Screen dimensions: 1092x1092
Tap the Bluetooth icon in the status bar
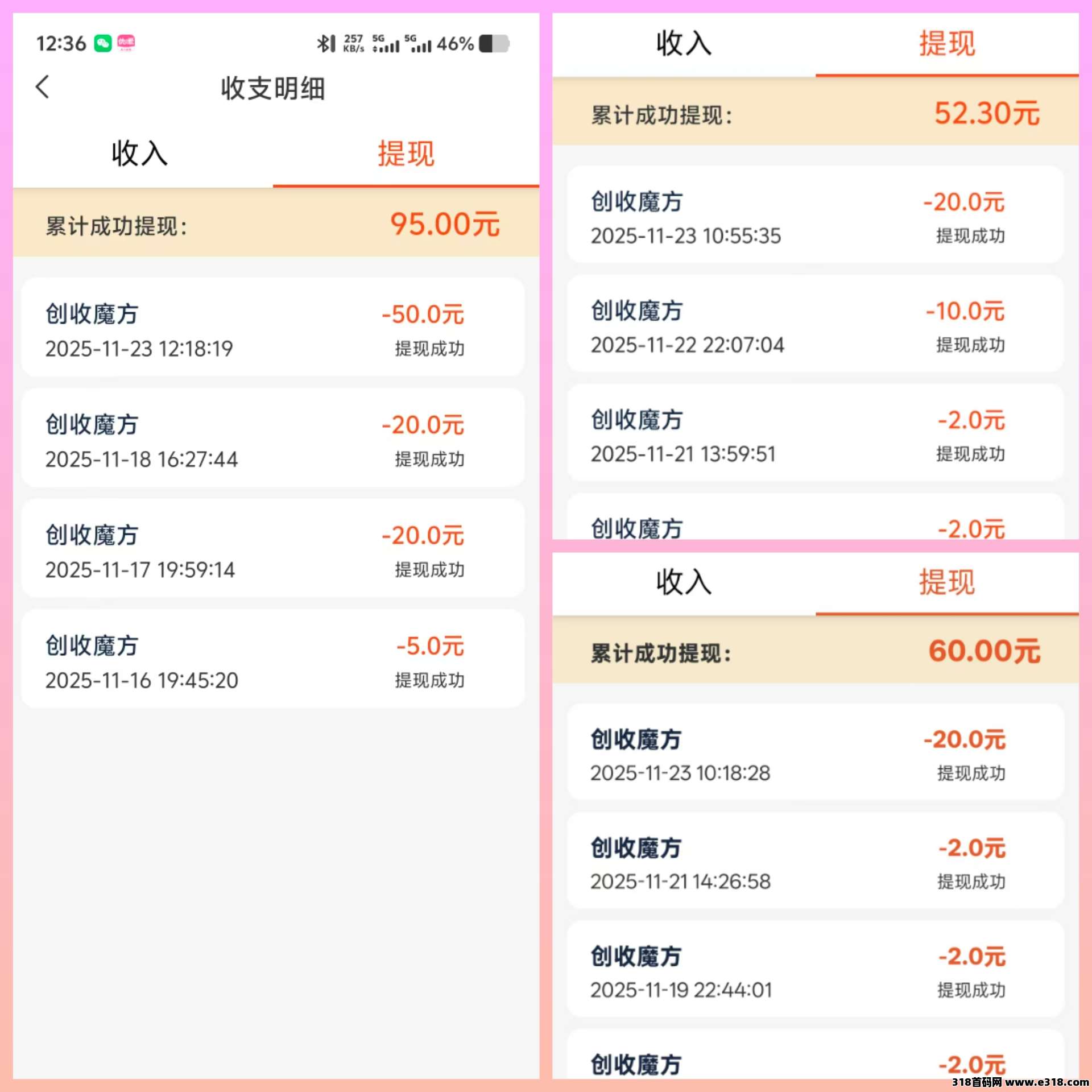click(x=325, y=43)
